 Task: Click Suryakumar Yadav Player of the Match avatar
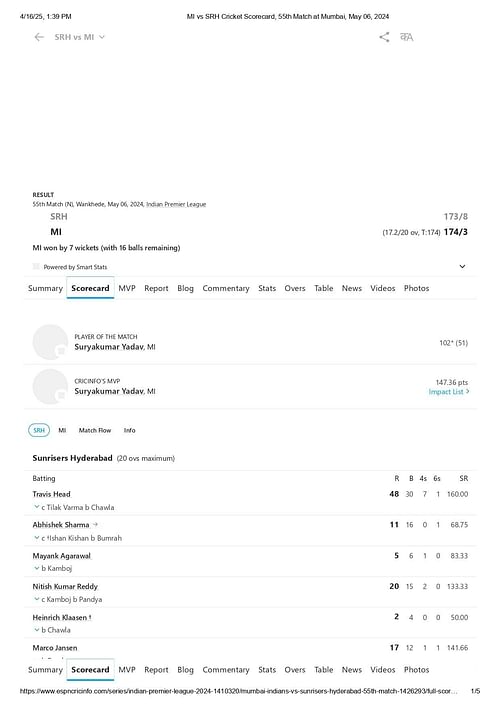coord(50,342)
